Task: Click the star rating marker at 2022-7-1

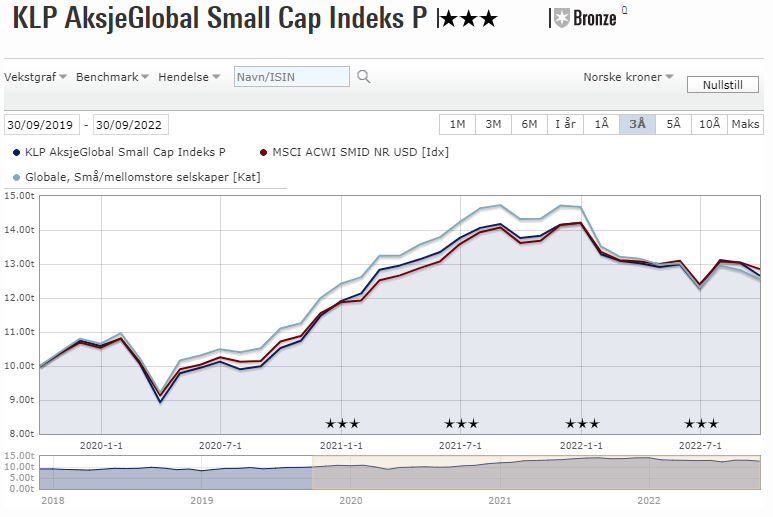Action: [x=702, y=423]
